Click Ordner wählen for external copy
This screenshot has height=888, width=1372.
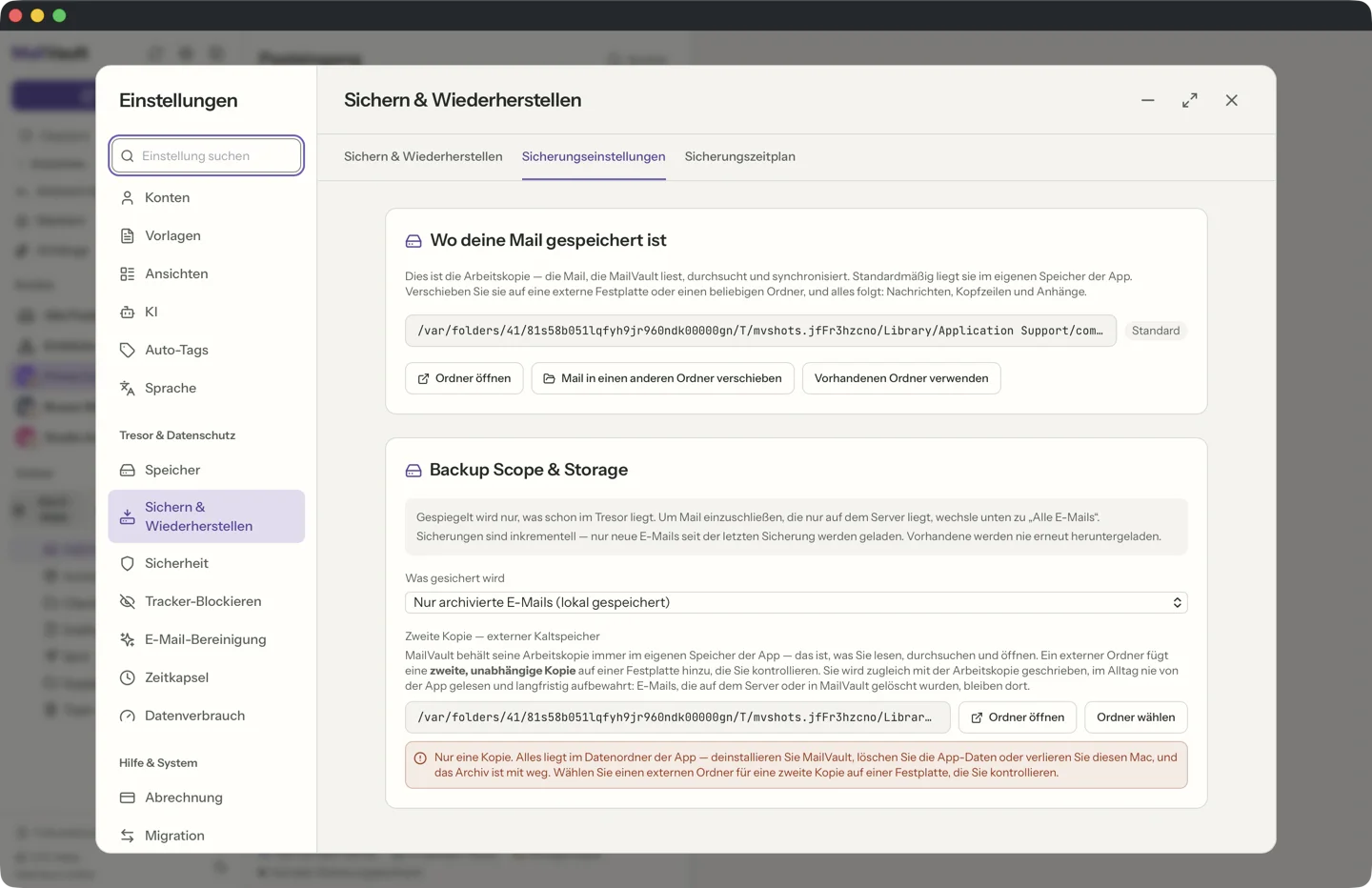tap(1136, 717)
